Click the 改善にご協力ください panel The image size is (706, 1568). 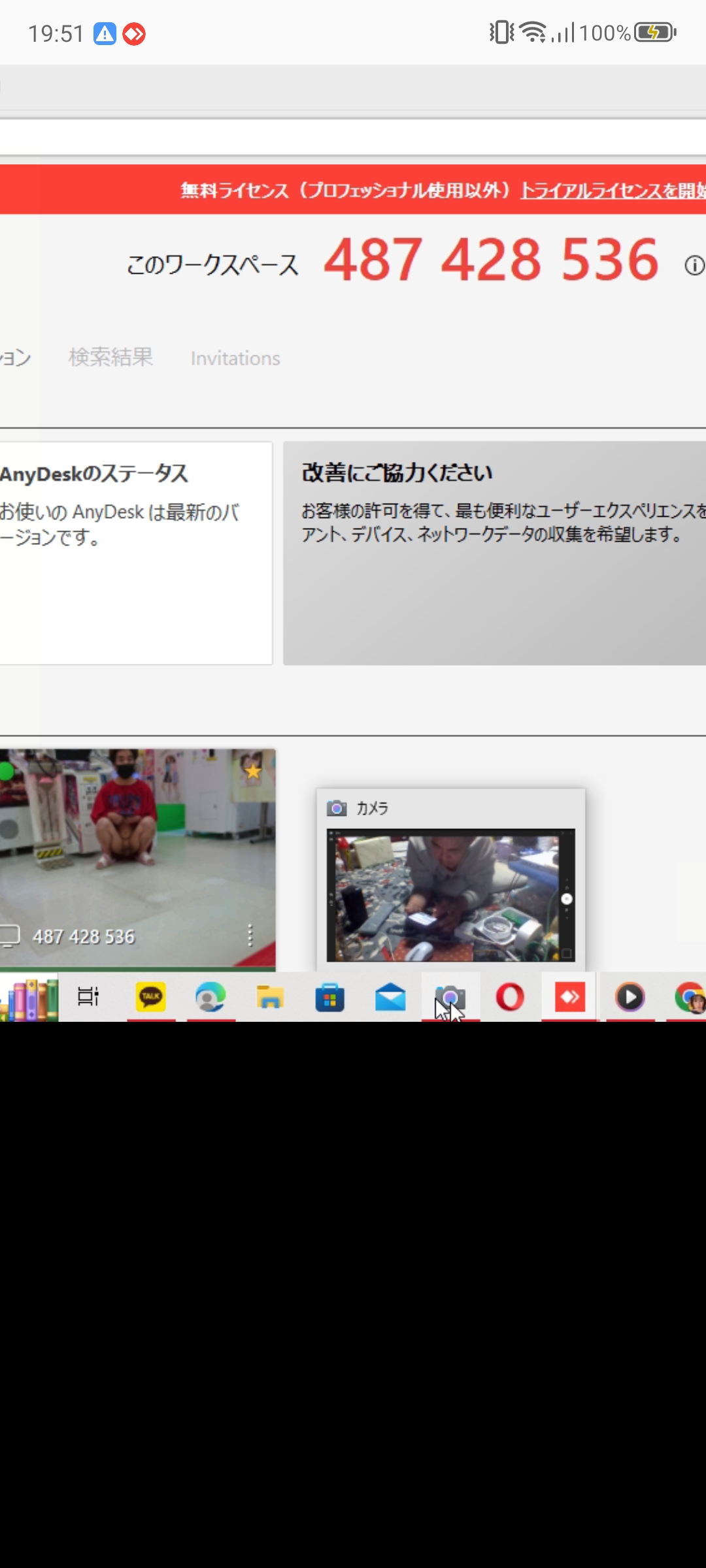(494, 553)
